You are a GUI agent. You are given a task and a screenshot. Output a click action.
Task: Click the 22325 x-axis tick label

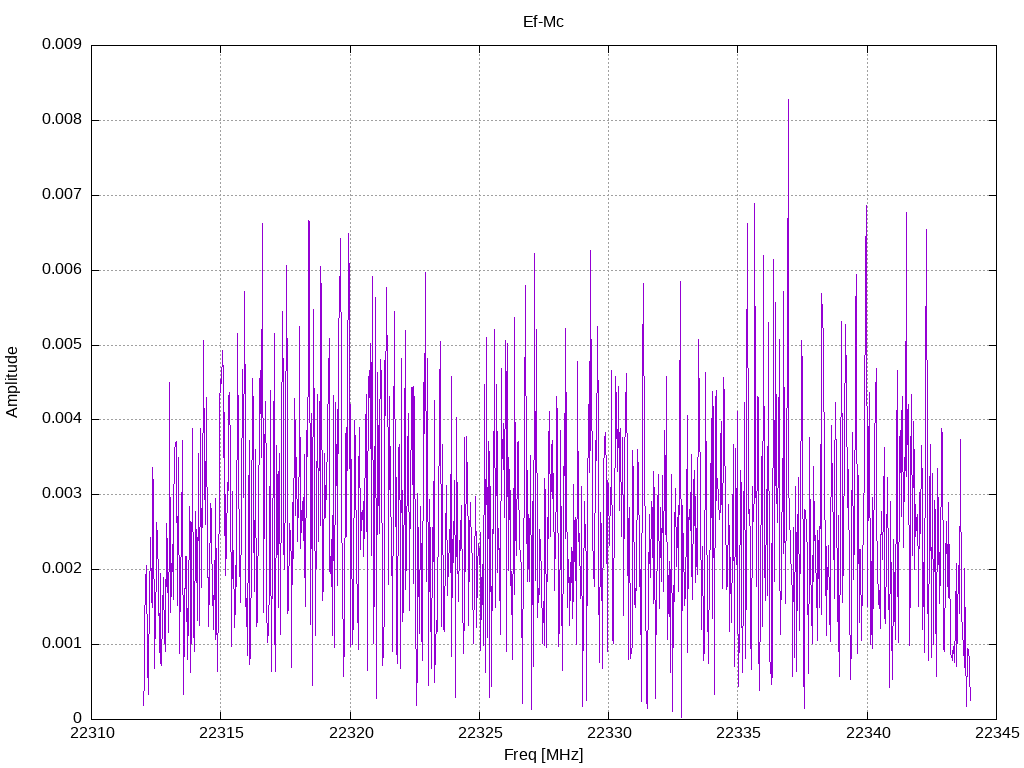coord(480,733)
